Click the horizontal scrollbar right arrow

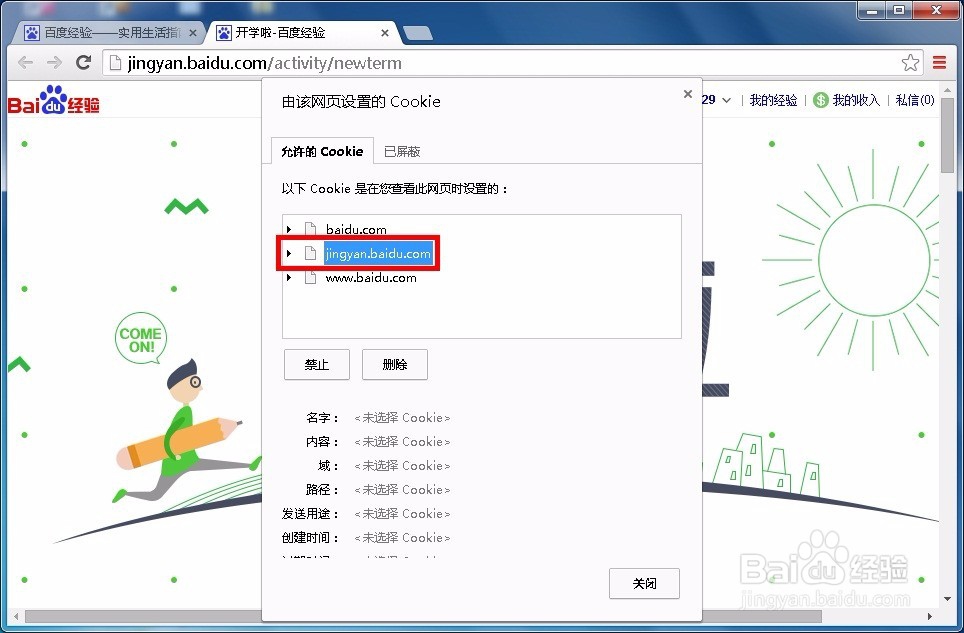(930, 616)
